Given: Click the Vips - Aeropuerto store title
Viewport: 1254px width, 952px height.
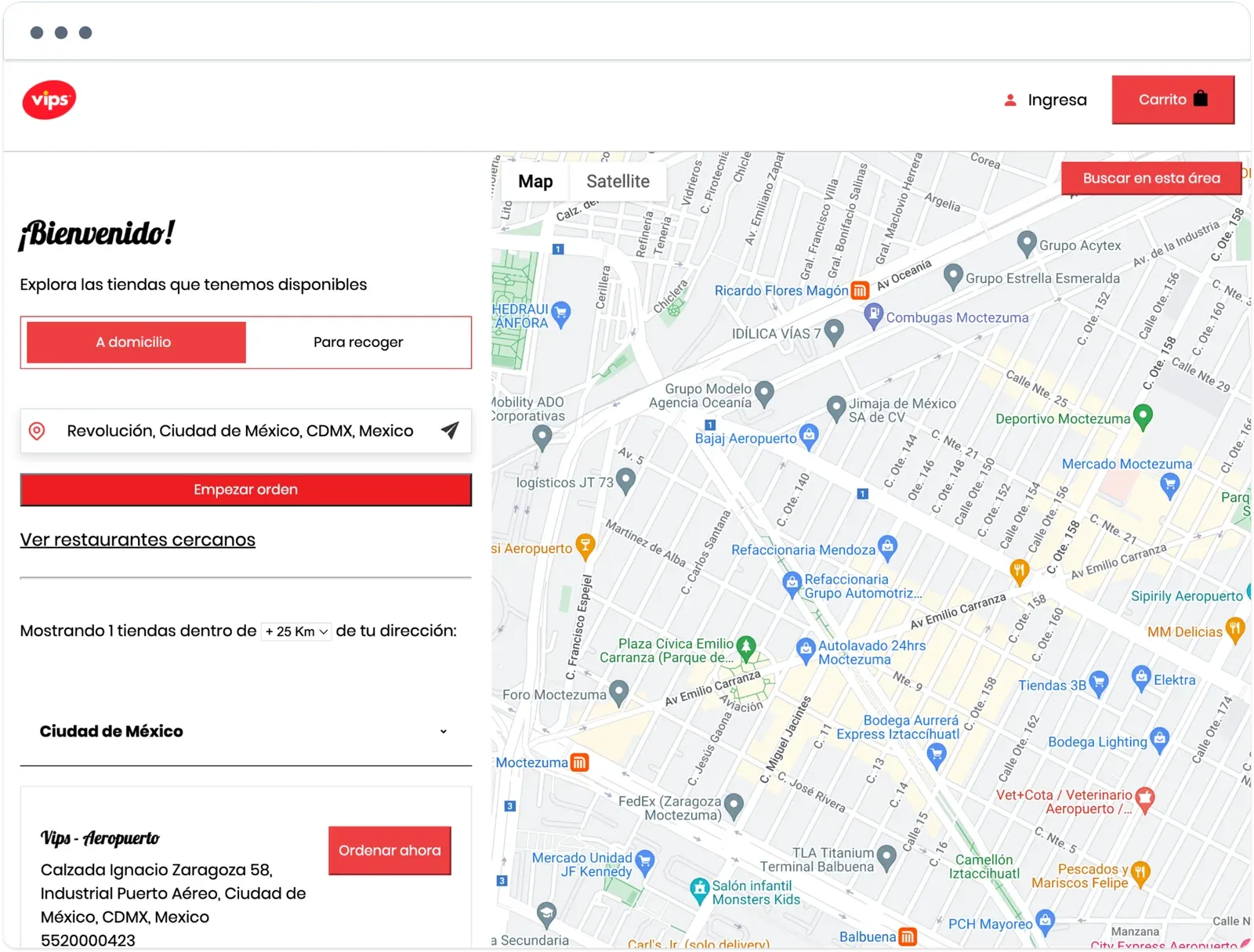Looking at the screenshot, I should [x=100, y=838].
